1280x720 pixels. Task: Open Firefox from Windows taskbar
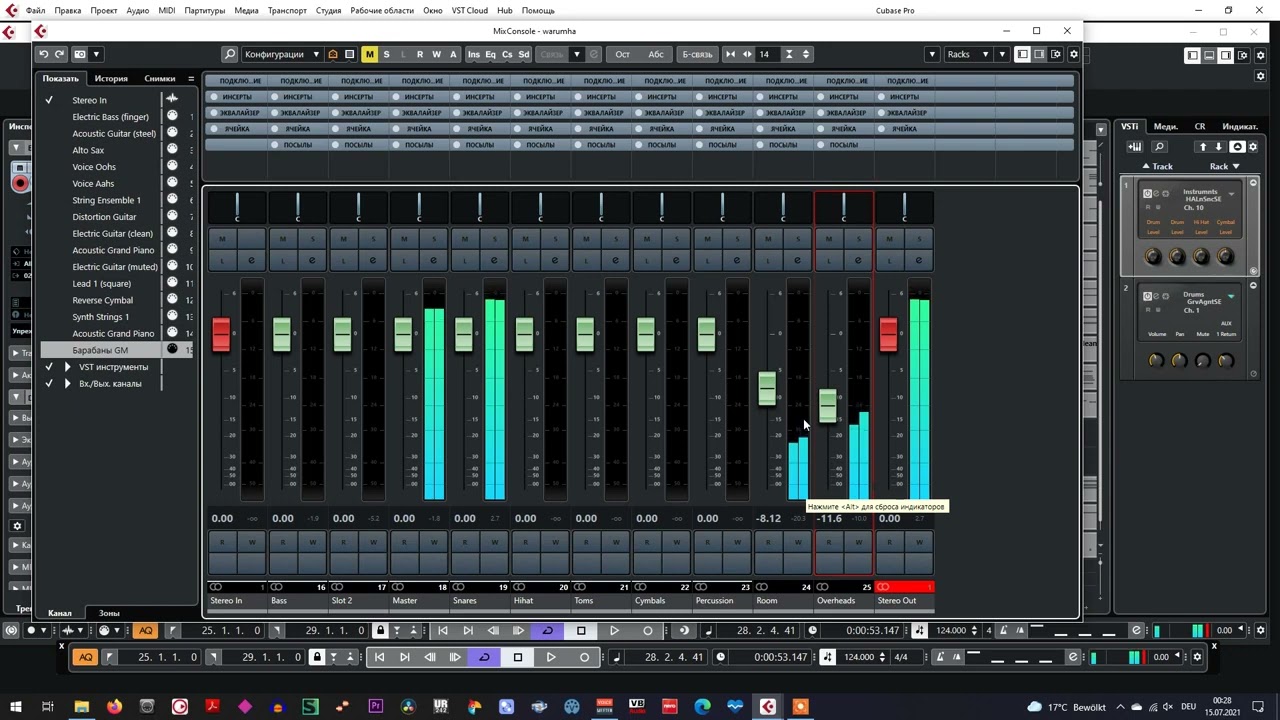[x=114, y=707]
